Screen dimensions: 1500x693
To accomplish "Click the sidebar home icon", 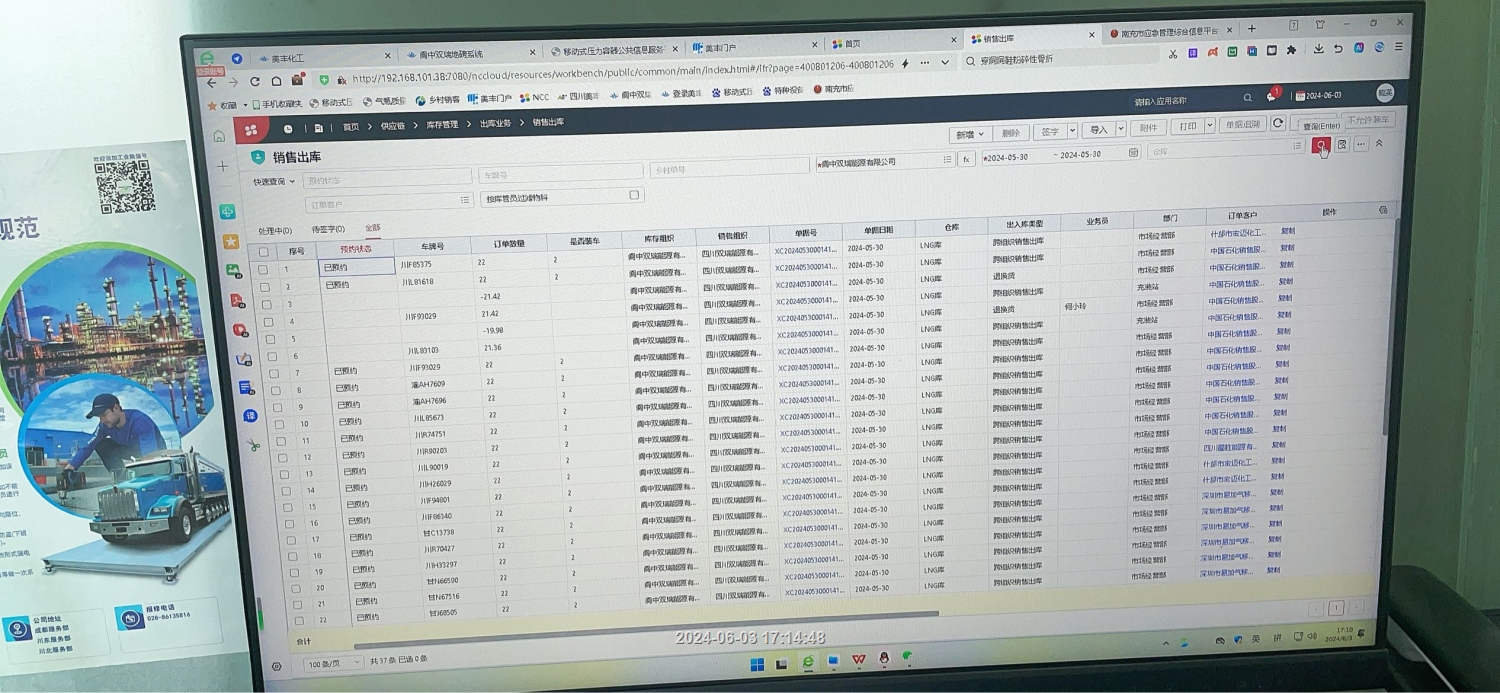I will click(x=219, y=136).
